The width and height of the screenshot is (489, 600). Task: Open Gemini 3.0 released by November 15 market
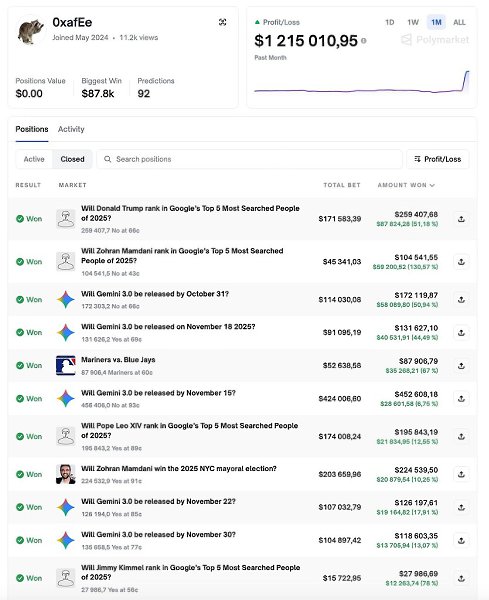[x=158, y=393]
